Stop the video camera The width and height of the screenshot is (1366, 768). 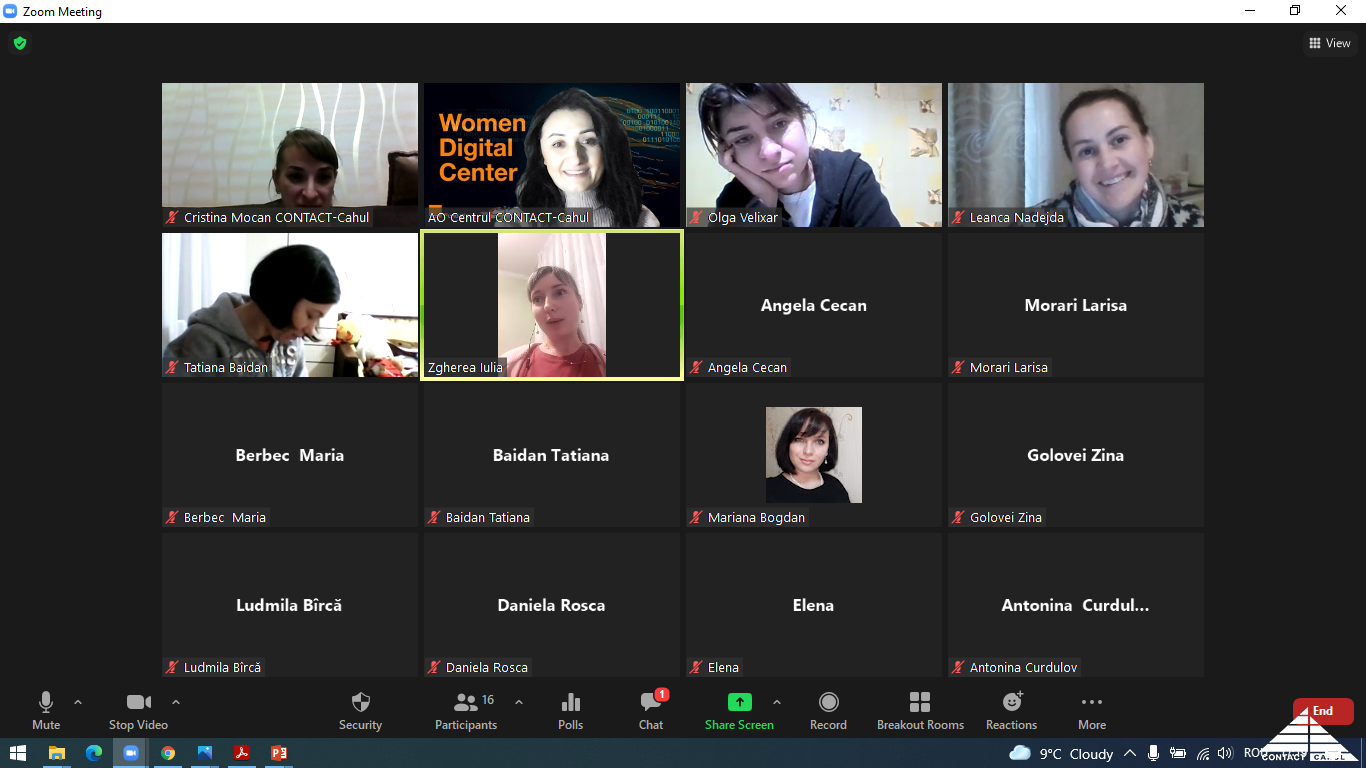(138, 711)
